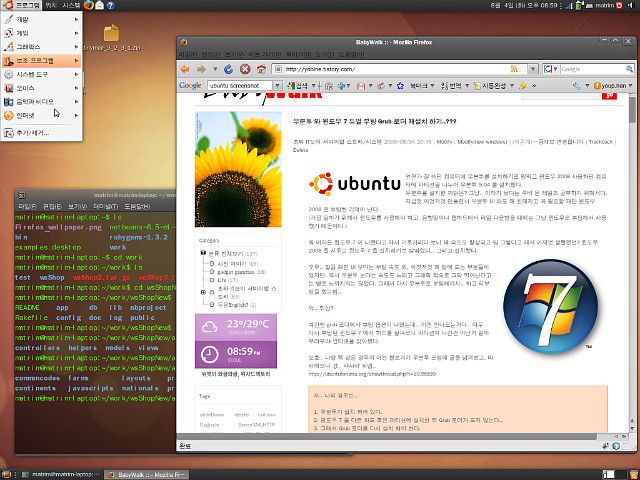Click the blog post title about Grub
This screenshot has width=640, height=480.
[x=375, y=121]
